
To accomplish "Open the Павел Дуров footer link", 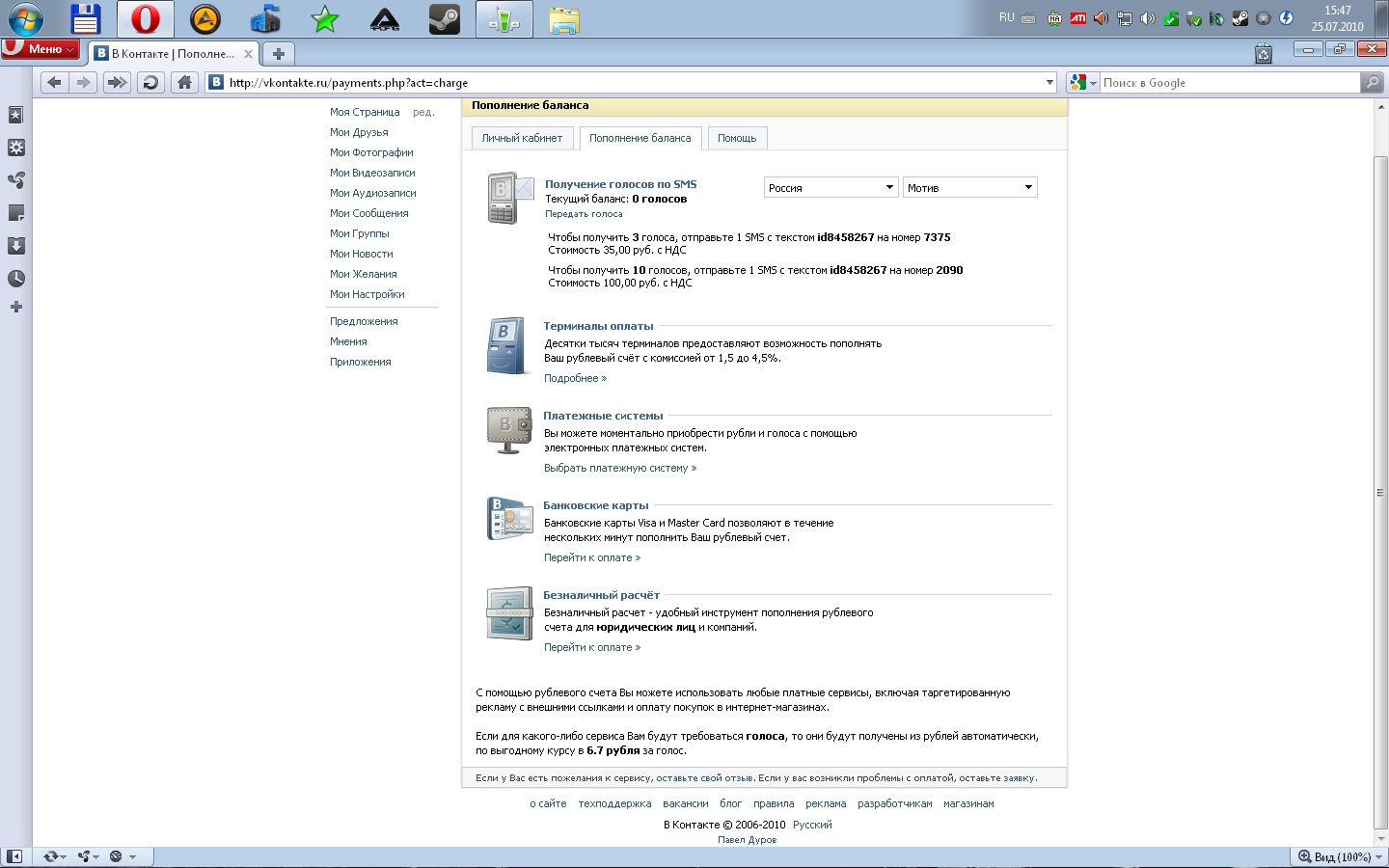I will (x=747, y=839).
